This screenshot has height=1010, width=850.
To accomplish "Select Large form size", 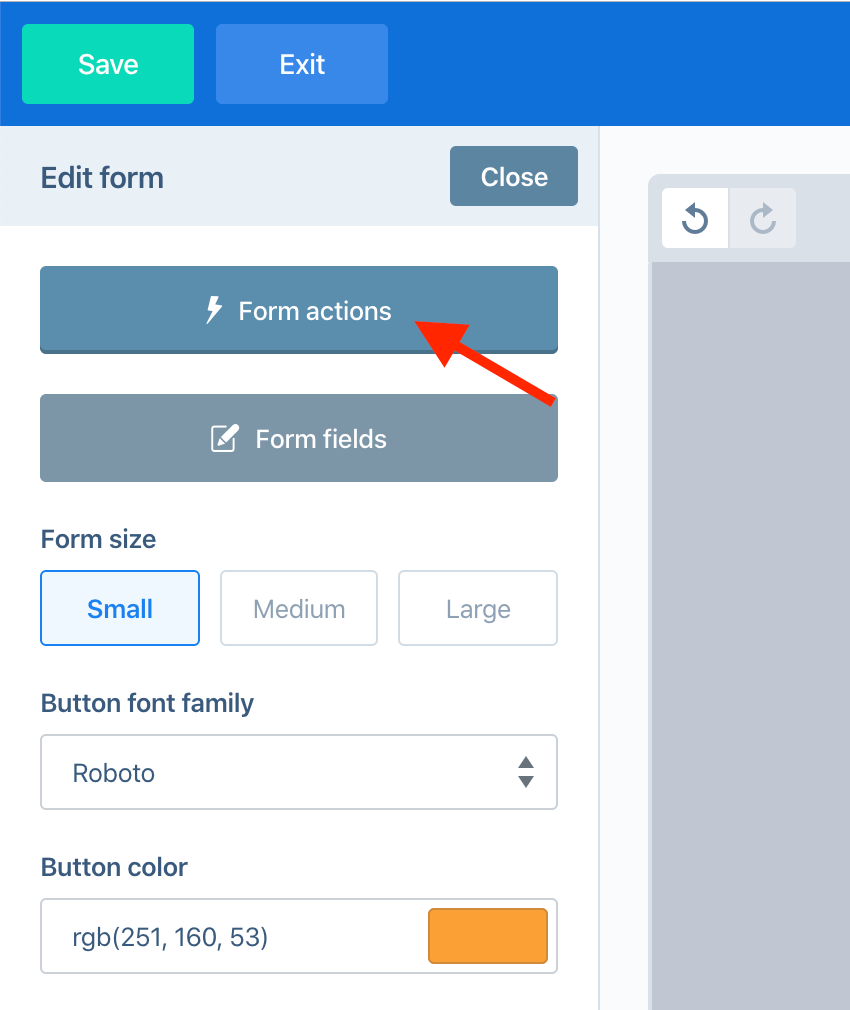I will (478, 608).
